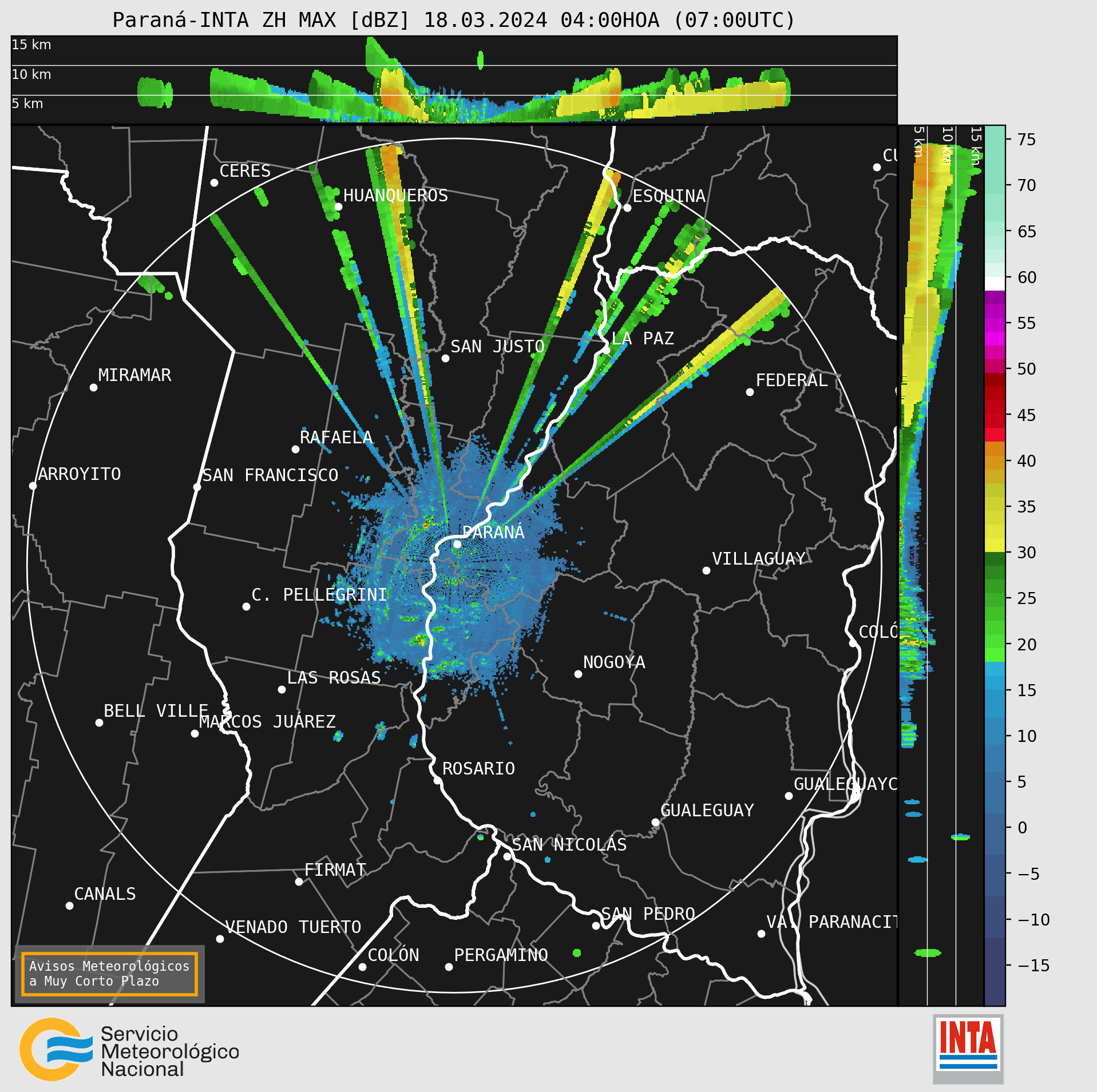The height and width of the screenshot is (1092, 1097).
Task: Click the SAN JUSTO city label
Action: pyautogui.click(x=497, y=346)
